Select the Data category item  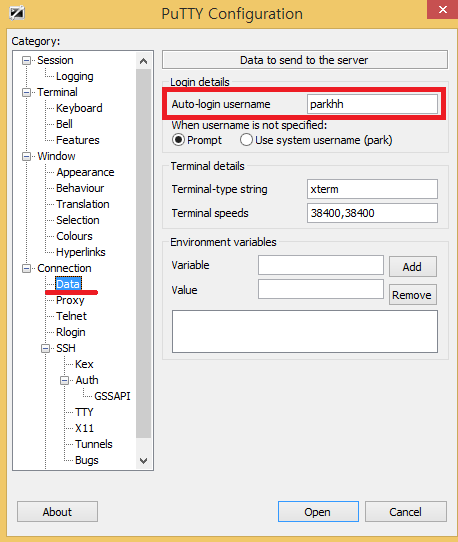click(68, 284)
